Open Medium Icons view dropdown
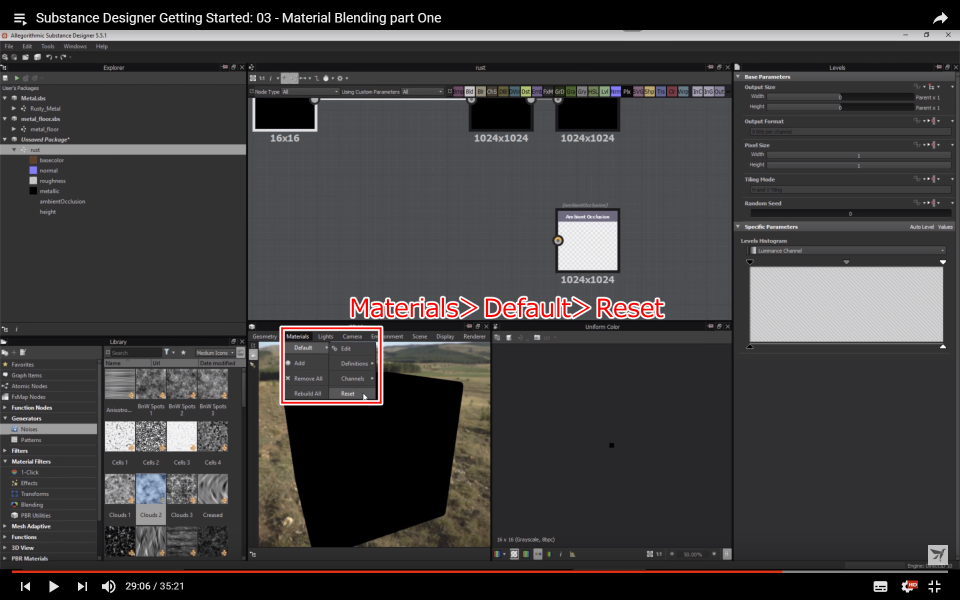 215,353
